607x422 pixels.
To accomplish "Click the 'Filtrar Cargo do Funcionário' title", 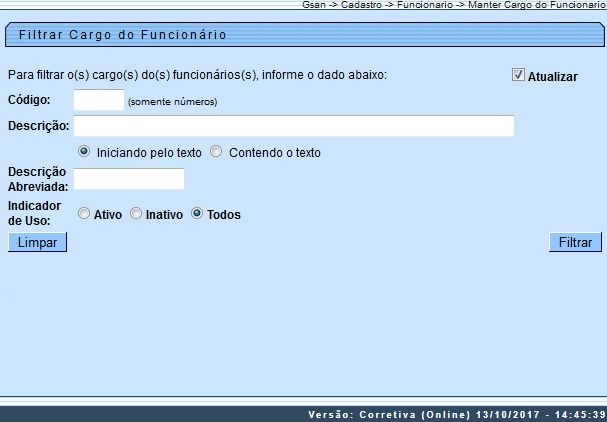I will tap(122, 35).
